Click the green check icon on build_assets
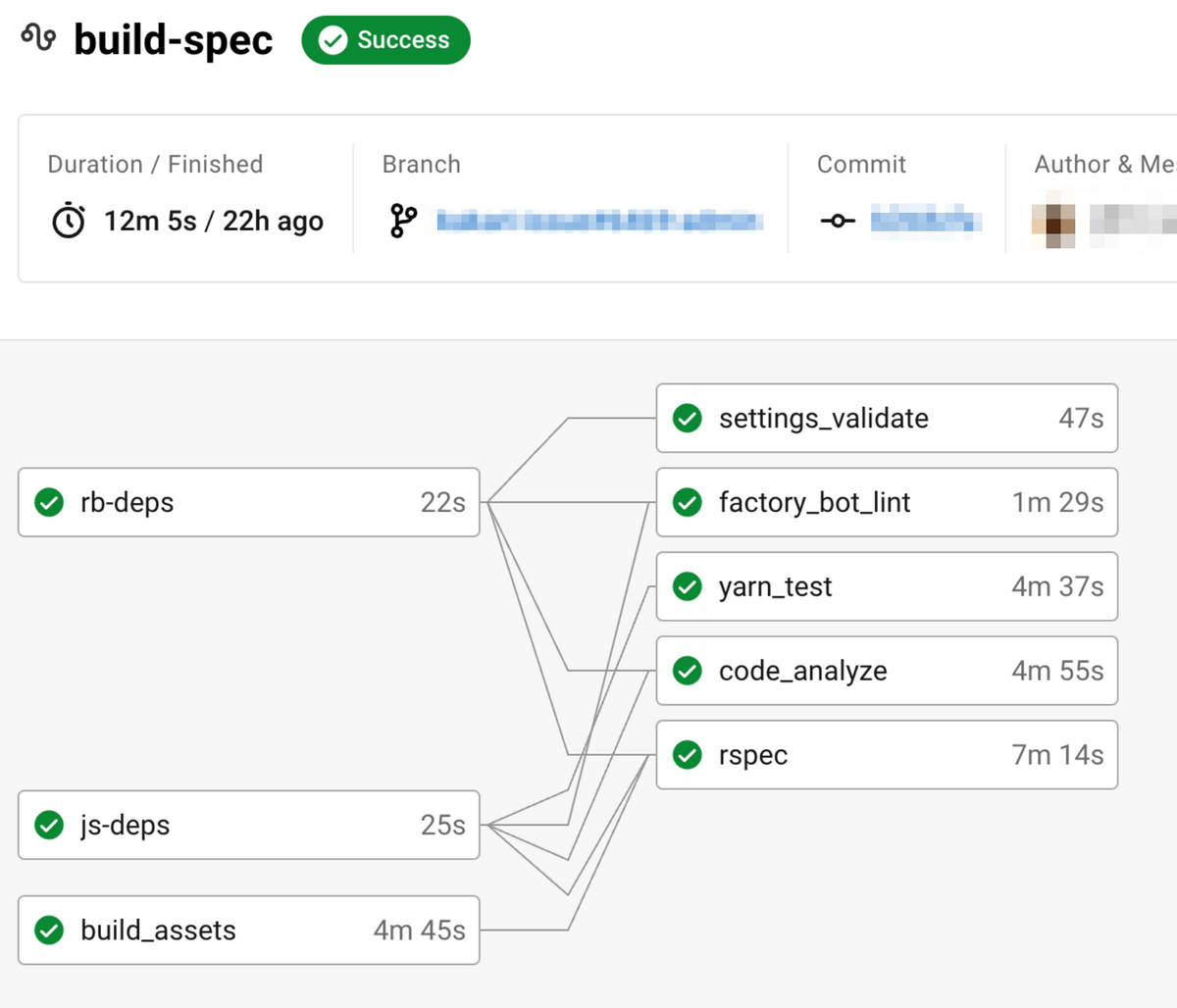This screenshot has height=1008, width=1177. pyautogui.click(x=49, y=930)
